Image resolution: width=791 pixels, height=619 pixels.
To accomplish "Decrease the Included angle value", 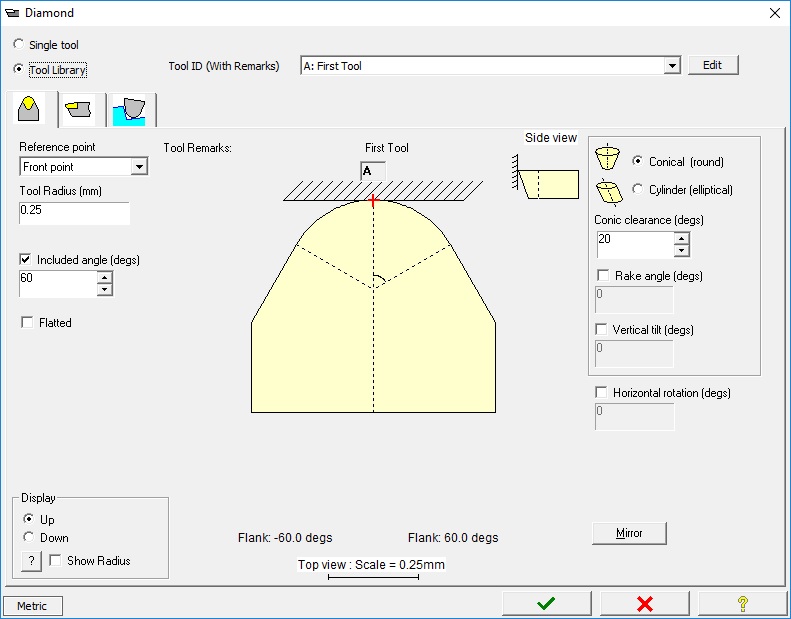I will (x=104, y=290).
